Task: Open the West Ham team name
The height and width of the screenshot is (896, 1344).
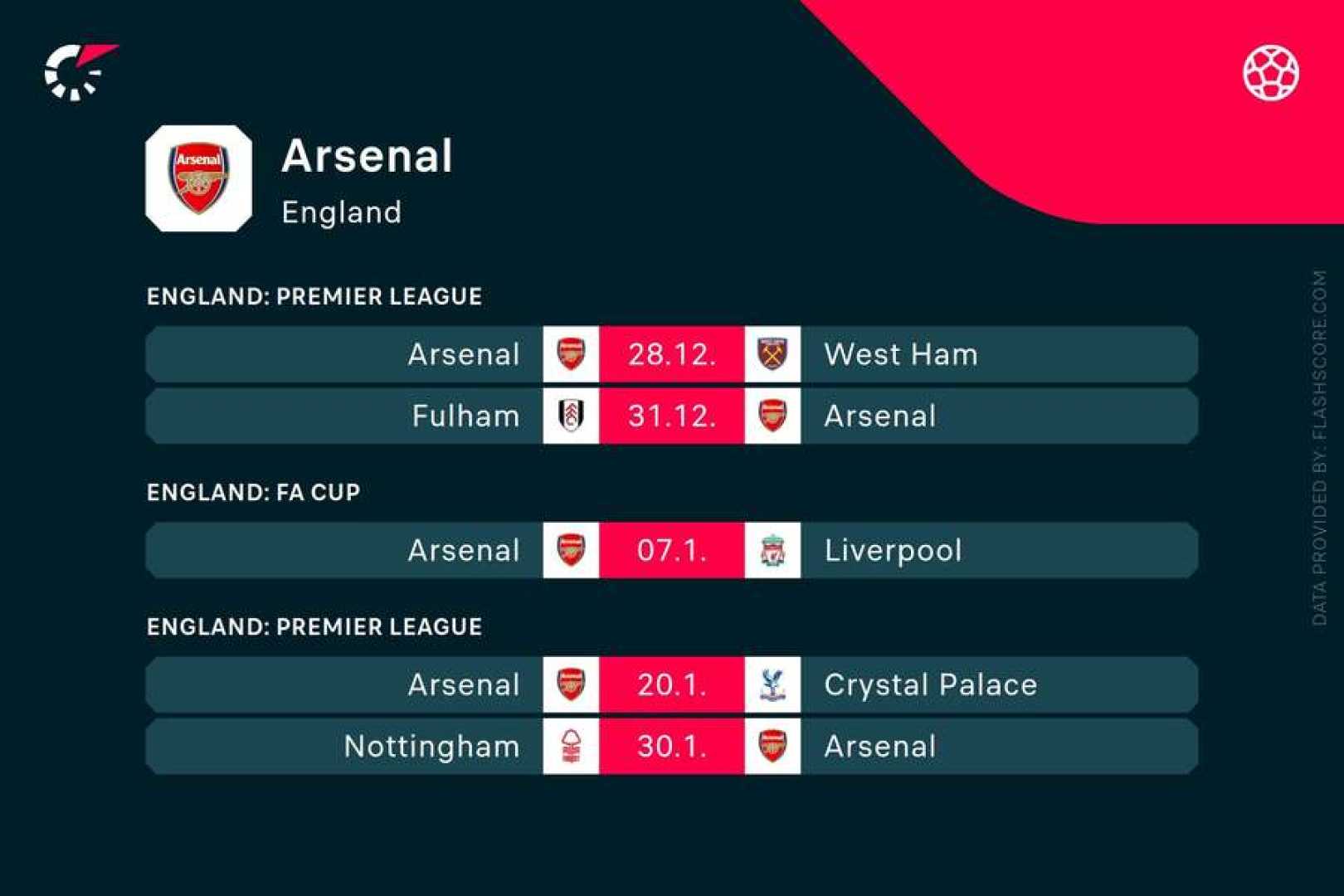Action: (x=900, y=354)
